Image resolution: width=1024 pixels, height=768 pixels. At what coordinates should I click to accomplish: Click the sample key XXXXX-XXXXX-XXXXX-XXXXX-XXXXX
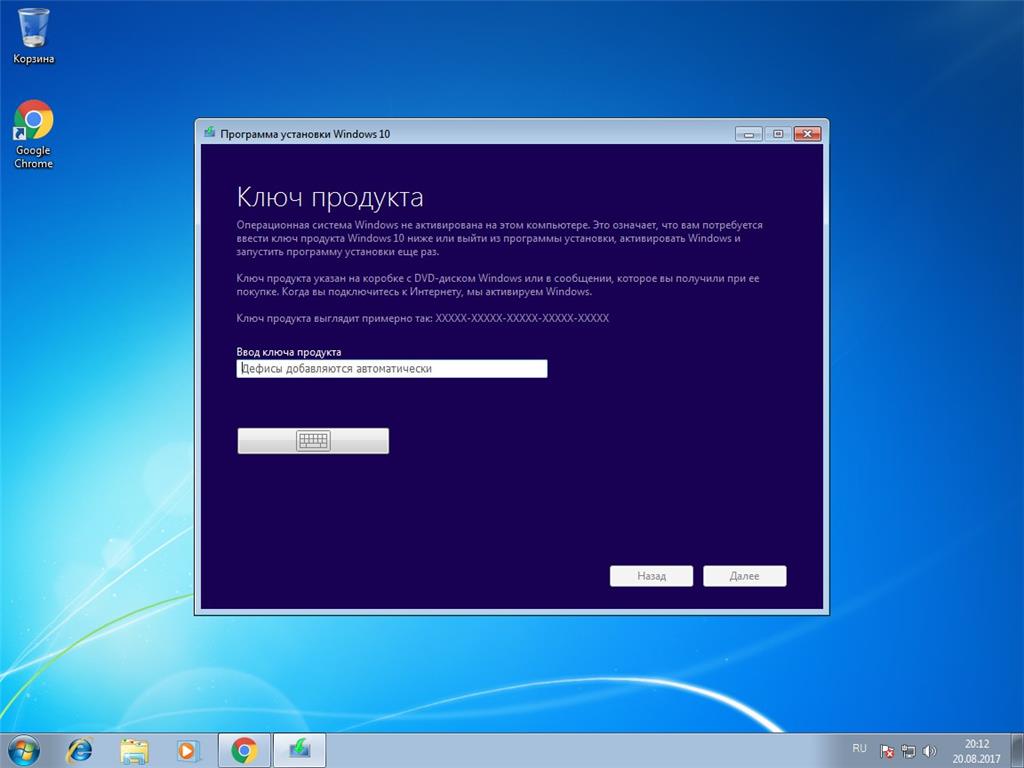tap(522, 318)
